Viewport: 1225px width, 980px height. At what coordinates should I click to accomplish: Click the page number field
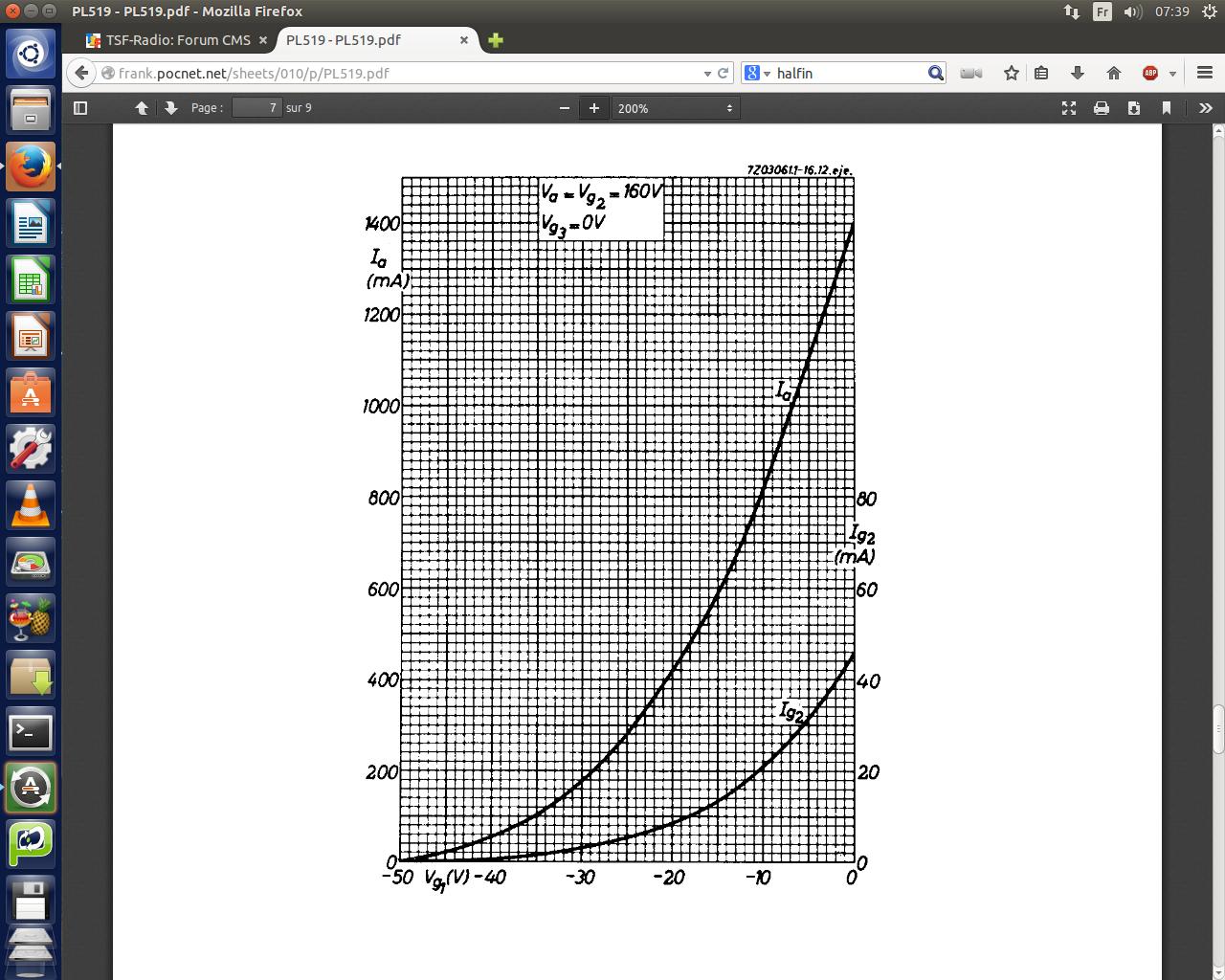pos(256,108)
